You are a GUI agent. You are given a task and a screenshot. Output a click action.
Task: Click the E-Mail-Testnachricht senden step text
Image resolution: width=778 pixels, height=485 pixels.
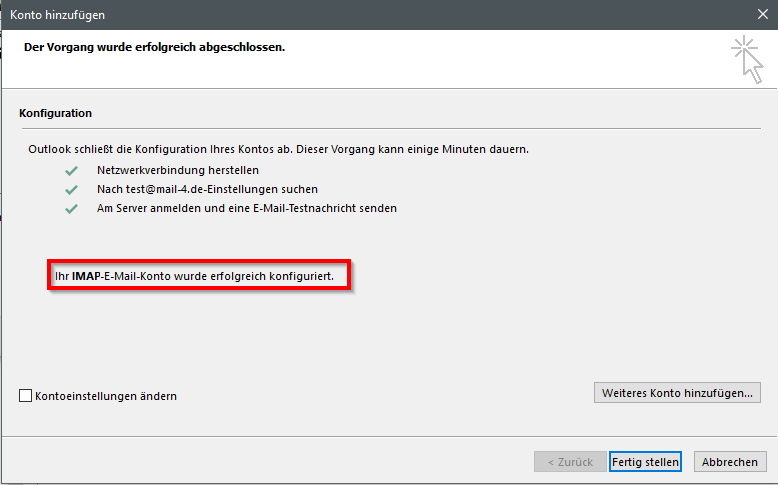(x=247, y=208)
